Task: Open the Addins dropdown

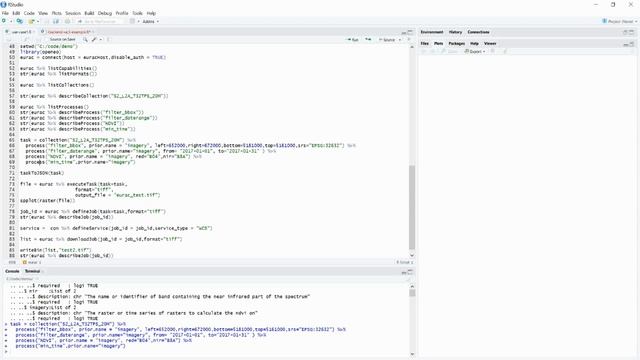Action: click(150, 21)
